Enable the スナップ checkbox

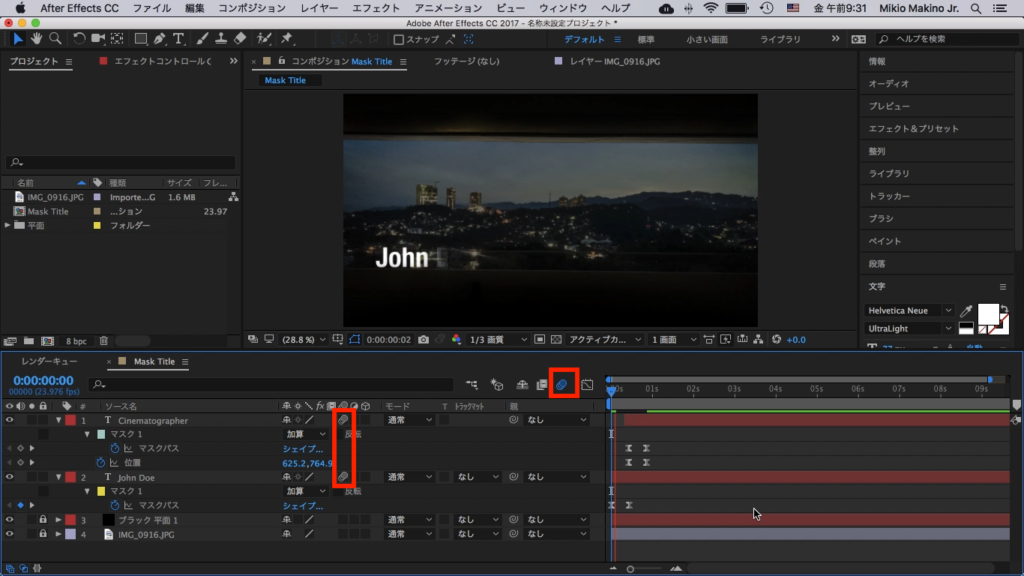coord(399,40)
